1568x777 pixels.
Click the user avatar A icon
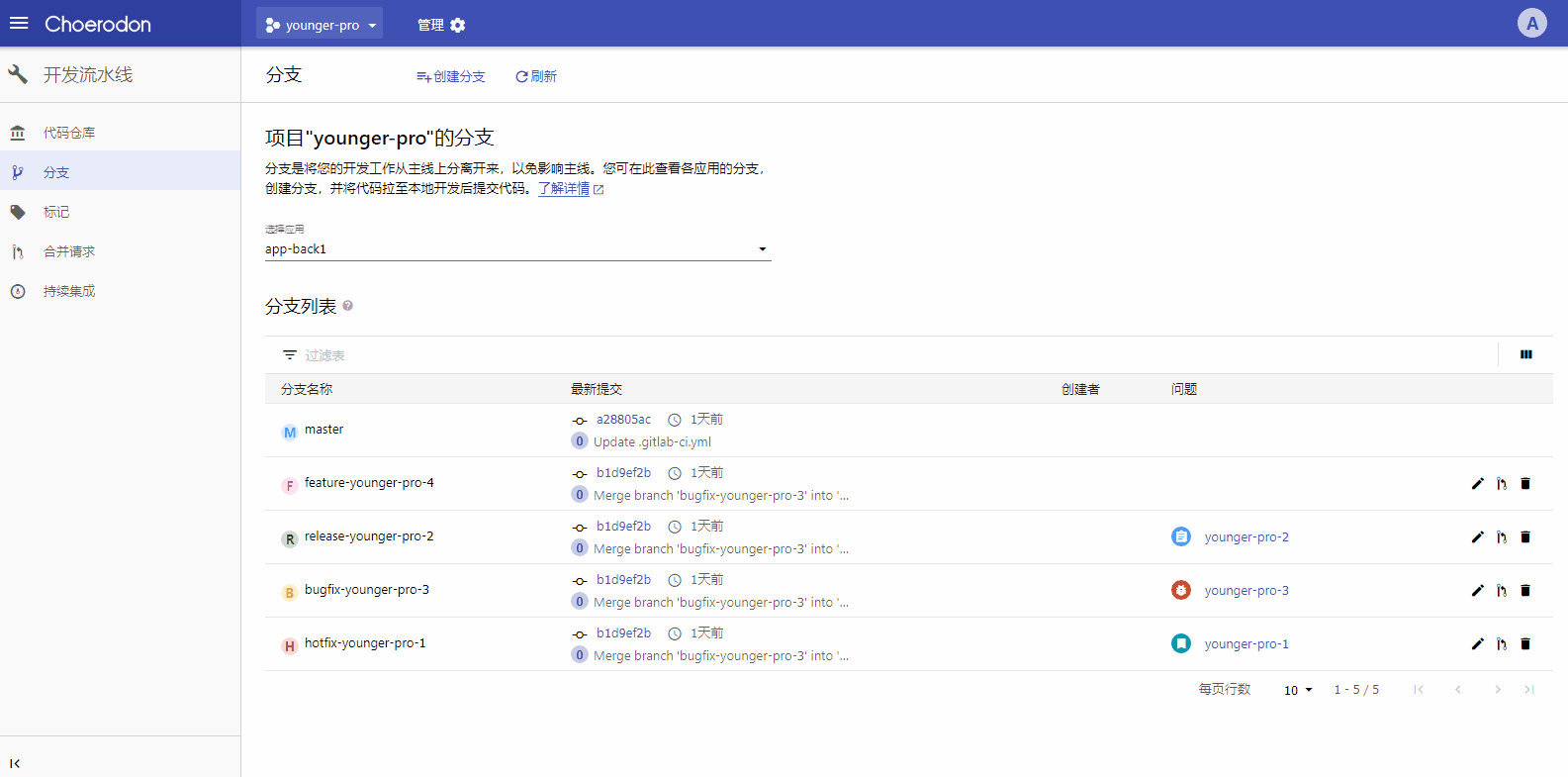tap(1531, 24)
